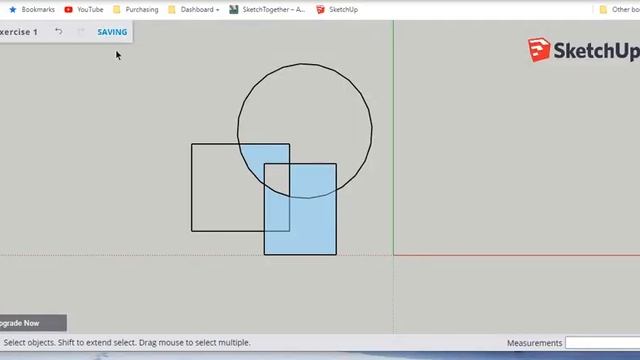Click the status bar hint text

coord(127,342)
